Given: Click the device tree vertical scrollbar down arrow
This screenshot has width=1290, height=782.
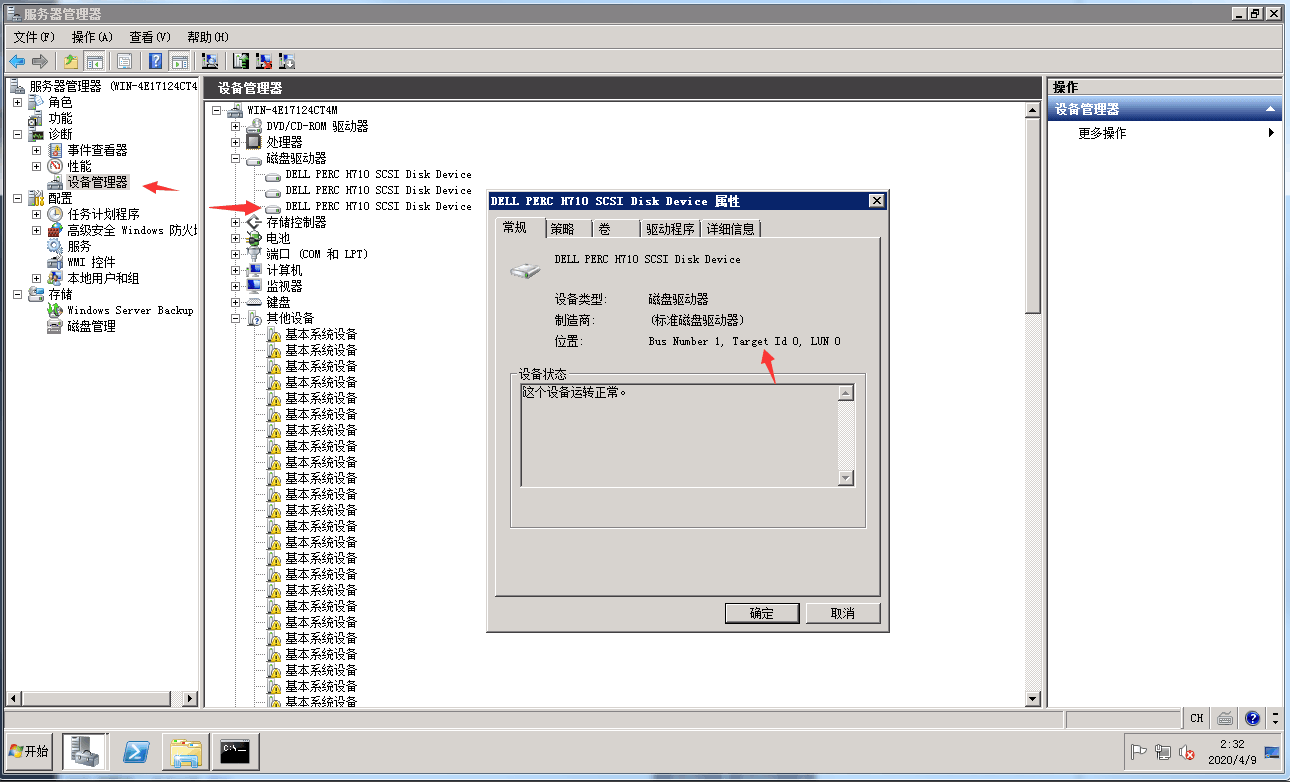Looking at the screenshot, I should 1033,698.
